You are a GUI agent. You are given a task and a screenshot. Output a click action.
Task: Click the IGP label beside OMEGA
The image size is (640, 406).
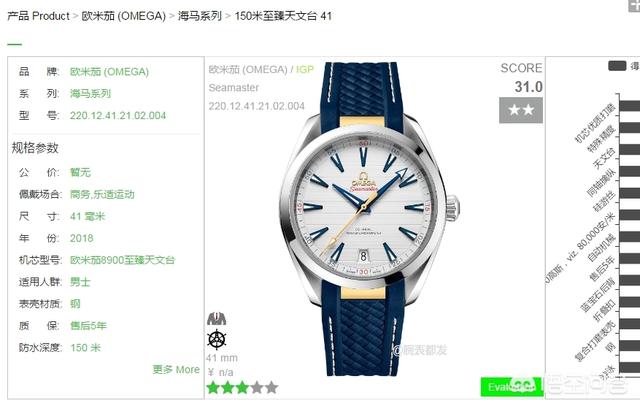coord(305,69)
